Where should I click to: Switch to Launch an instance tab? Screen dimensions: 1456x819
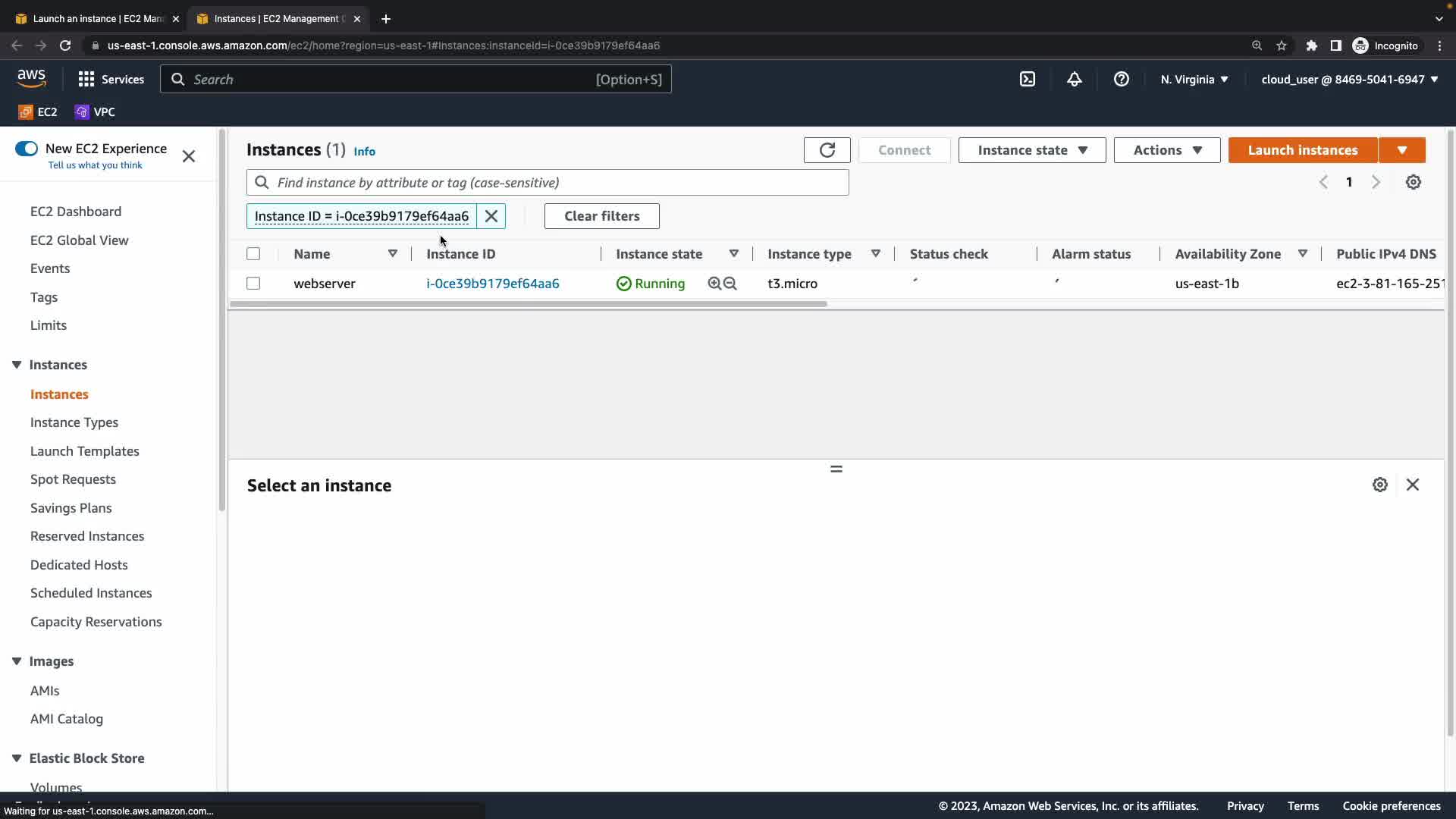(97, 18)
